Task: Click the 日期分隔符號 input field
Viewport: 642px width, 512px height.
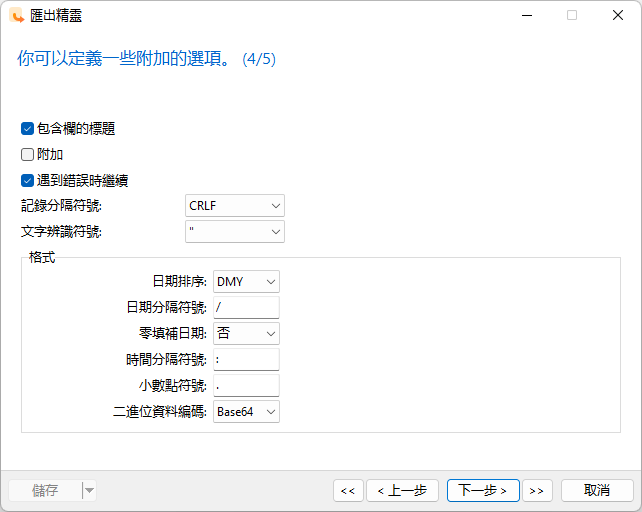Action: tap(246, 308)
